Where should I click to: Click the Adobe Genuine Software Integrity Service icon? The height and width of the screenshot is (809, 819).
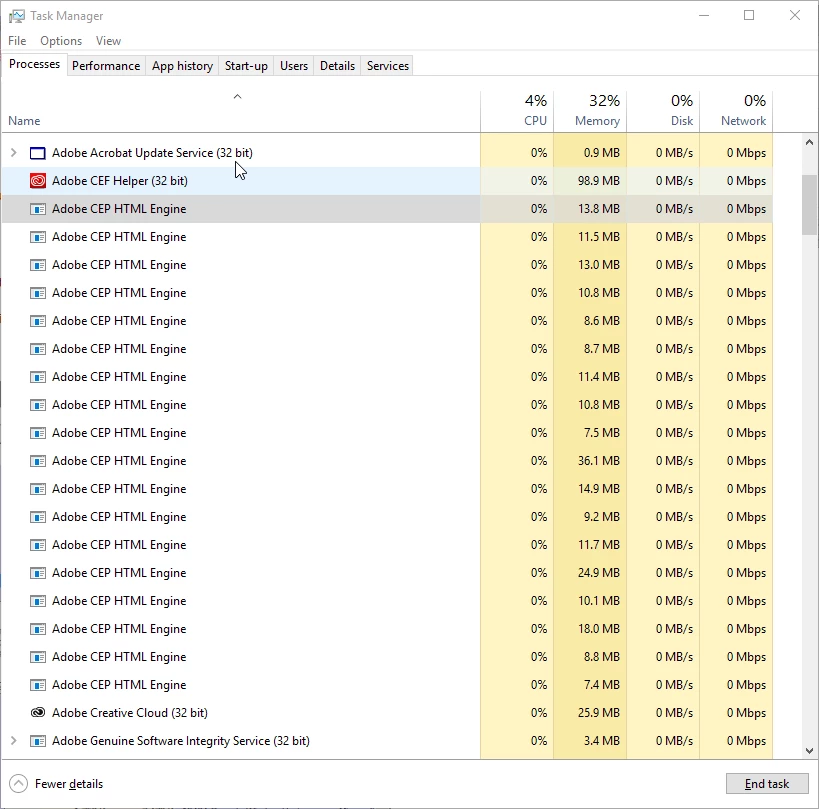[x=38, y=741]
